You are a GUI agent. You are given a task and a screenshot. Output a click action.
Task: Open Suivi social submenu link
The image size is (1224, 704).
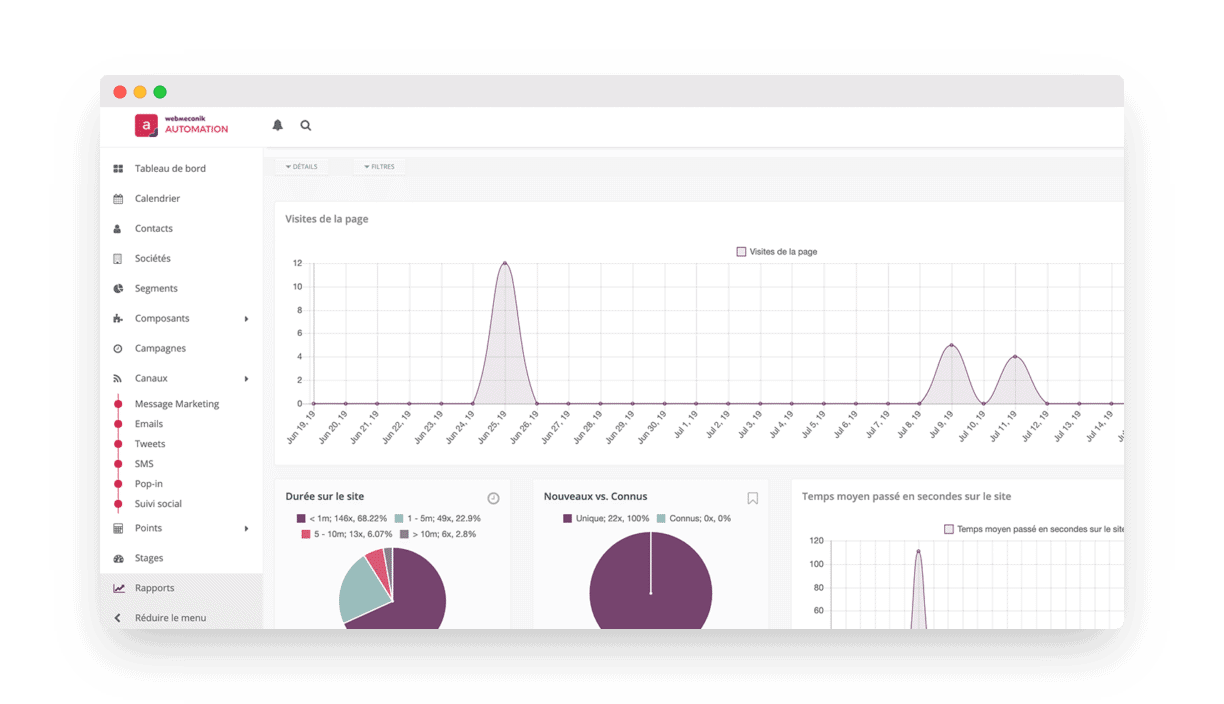pos(158,504)
